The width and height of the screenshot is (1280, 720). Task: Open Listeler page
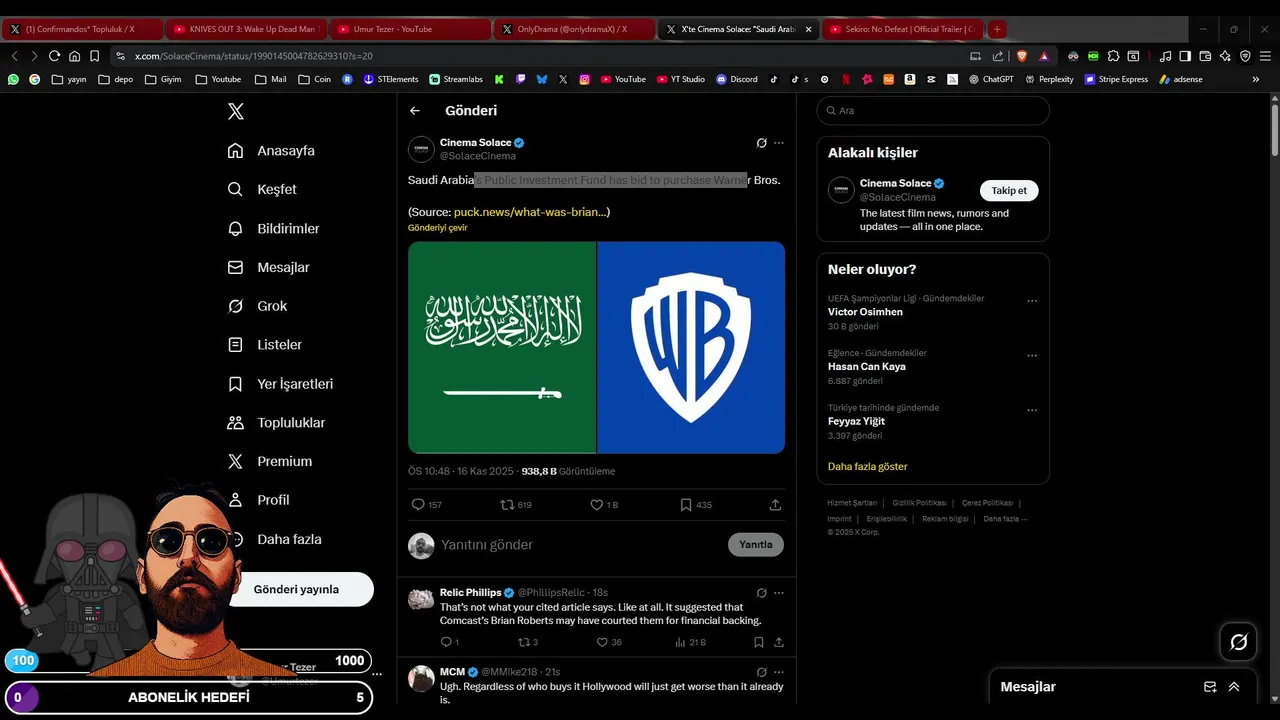pyautogui.click(x=264, y=345)
